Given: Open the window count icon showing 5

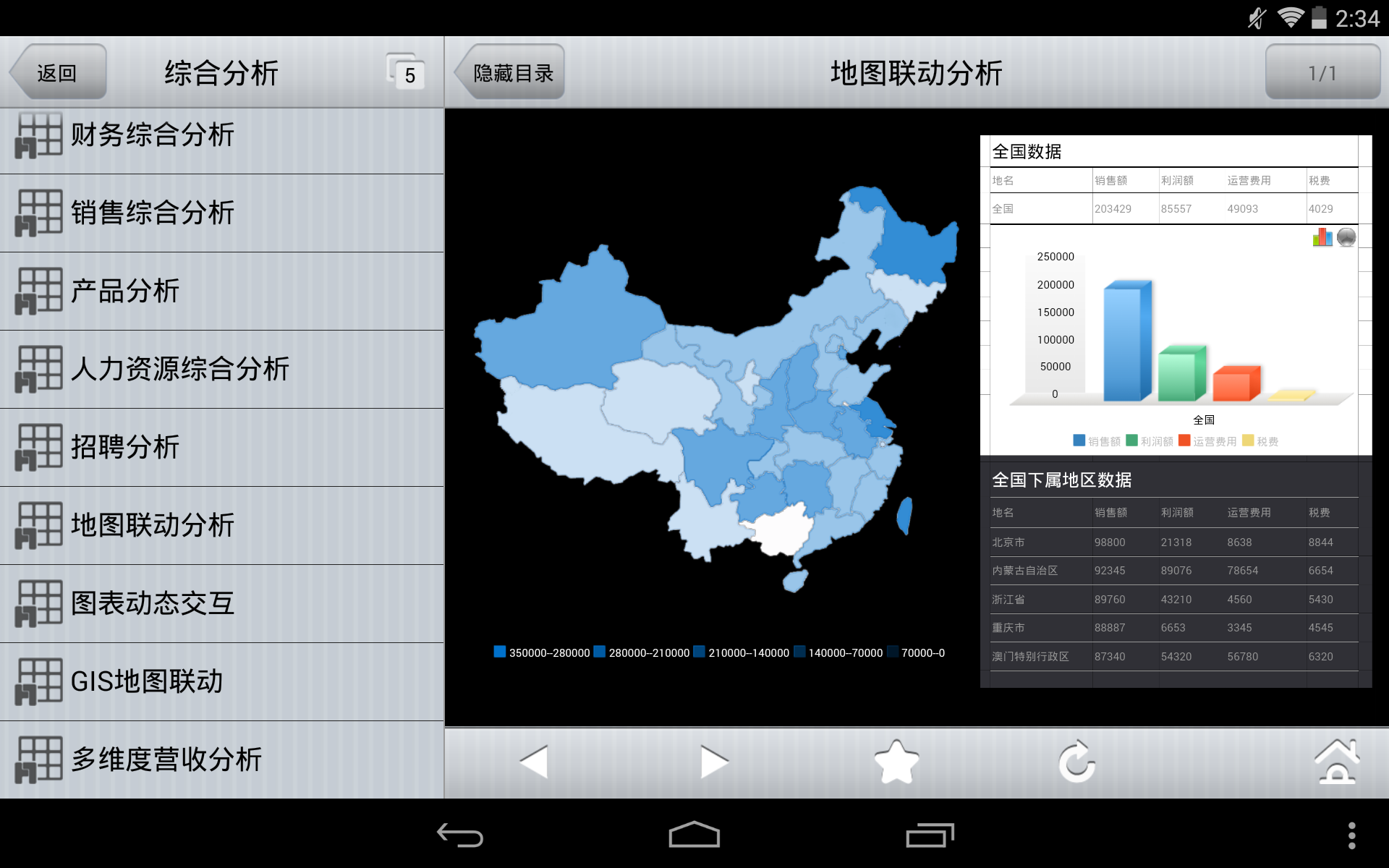Looking at the screenshot, I should (x=405, y=71).
